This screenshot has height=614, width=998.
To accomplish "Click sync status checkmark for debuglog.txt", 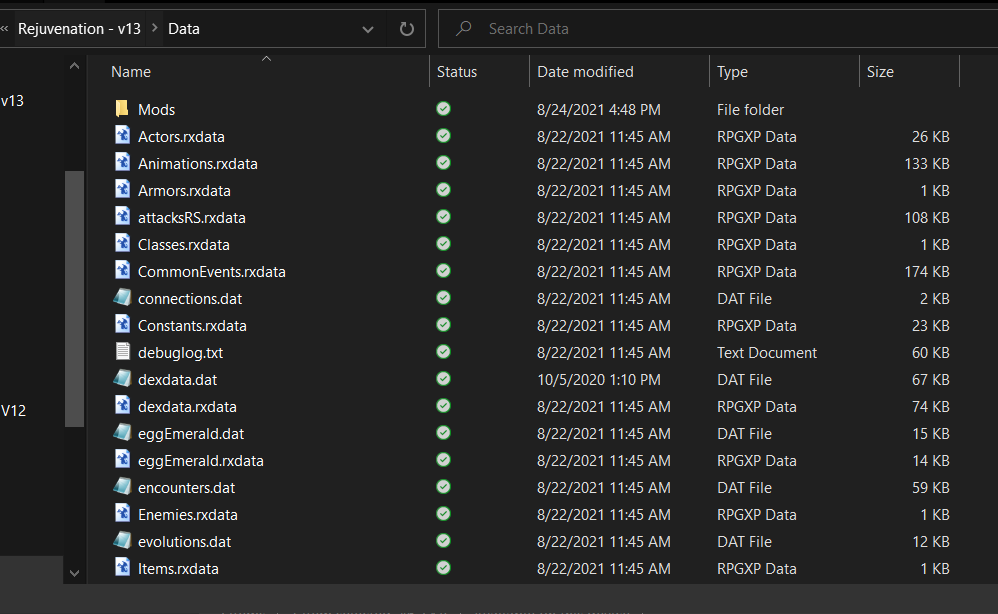I will [x=444, y=352].
